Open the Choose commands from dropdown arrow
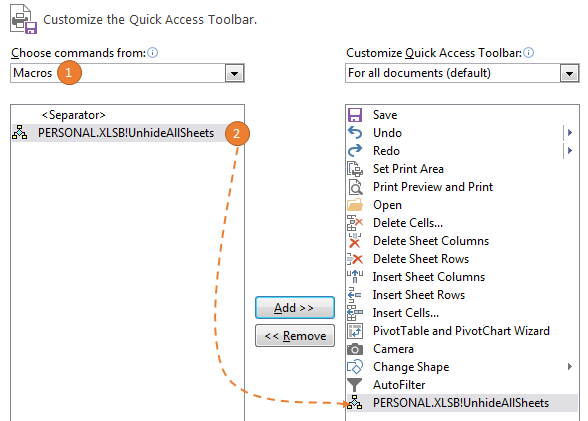588x421 pixels. click(235, 73)
